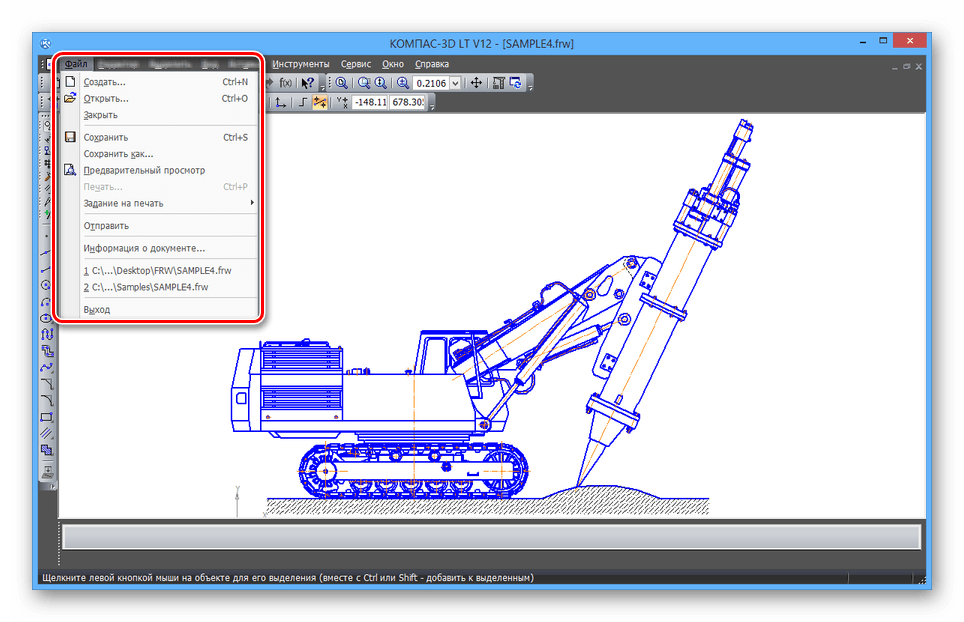
Task: Choose 'Создать...' from the File menu
Action: (x=104, y=82)
